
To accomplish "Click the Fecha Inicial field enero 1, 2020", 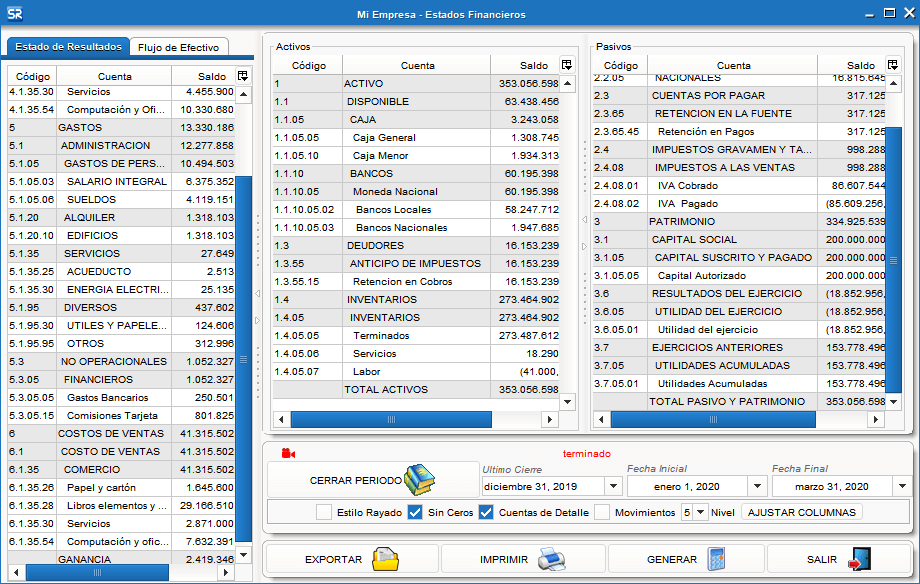I will pyautogui.click(x=687, y=486).
